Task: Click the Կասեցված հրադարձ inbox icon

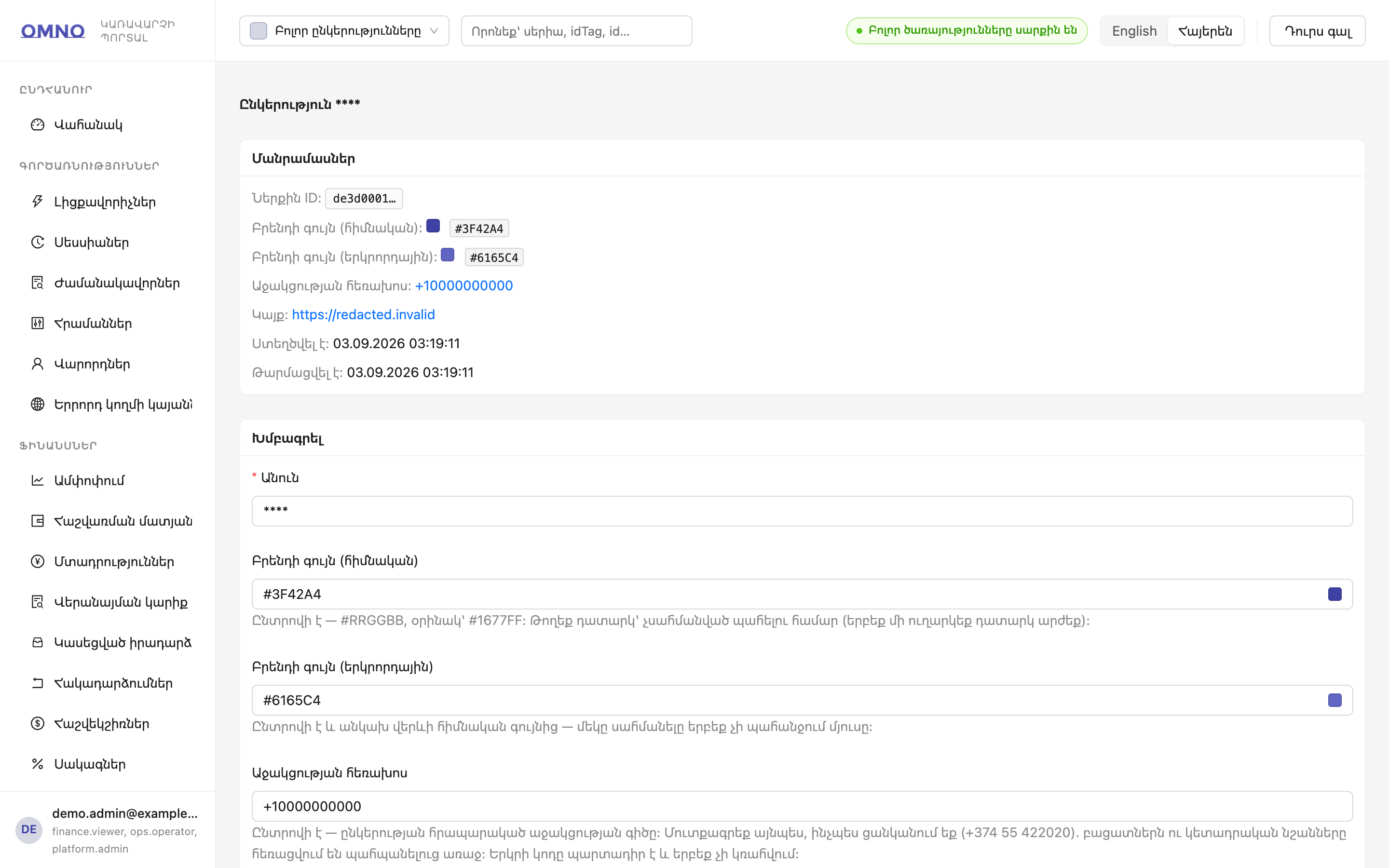Action: [x=37, y=642]
